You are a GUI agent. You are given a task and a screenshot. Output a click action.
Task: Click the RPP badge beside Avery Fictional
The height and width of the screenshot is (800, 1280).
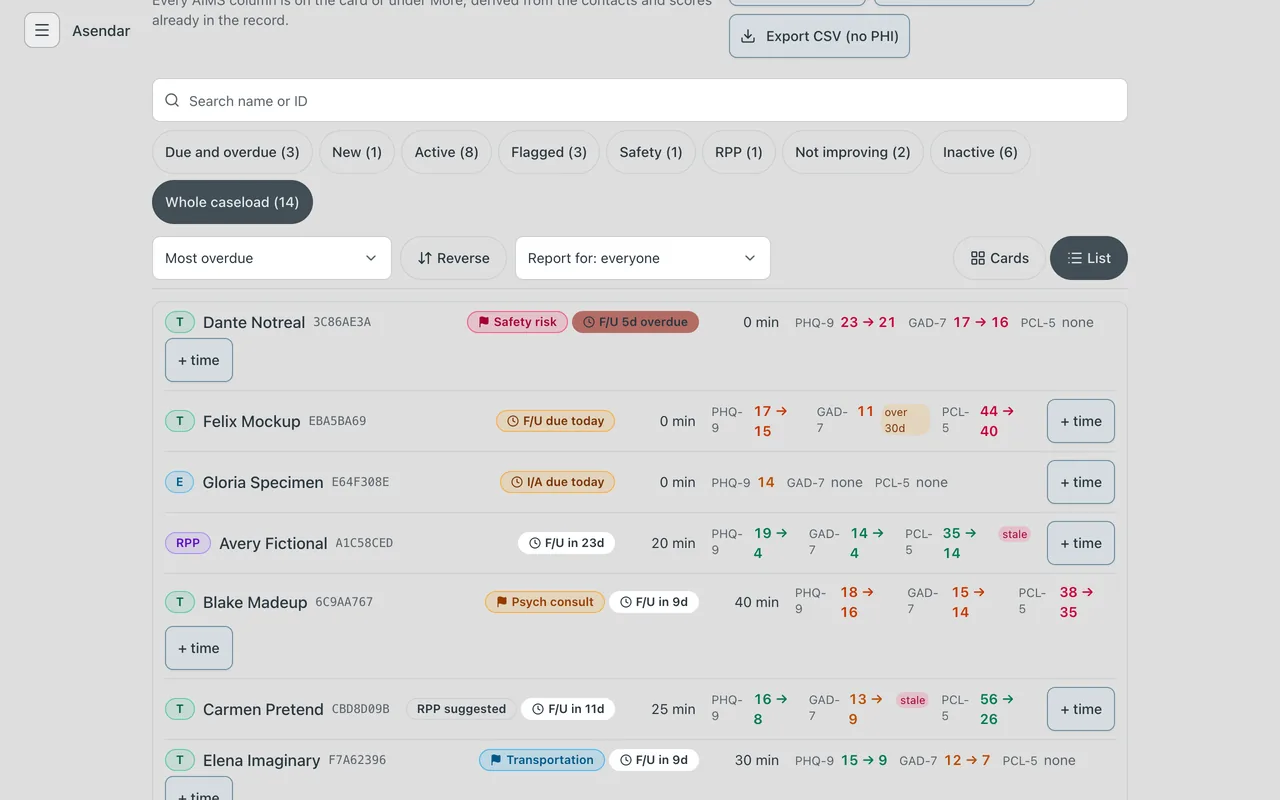tap(188, 543)
